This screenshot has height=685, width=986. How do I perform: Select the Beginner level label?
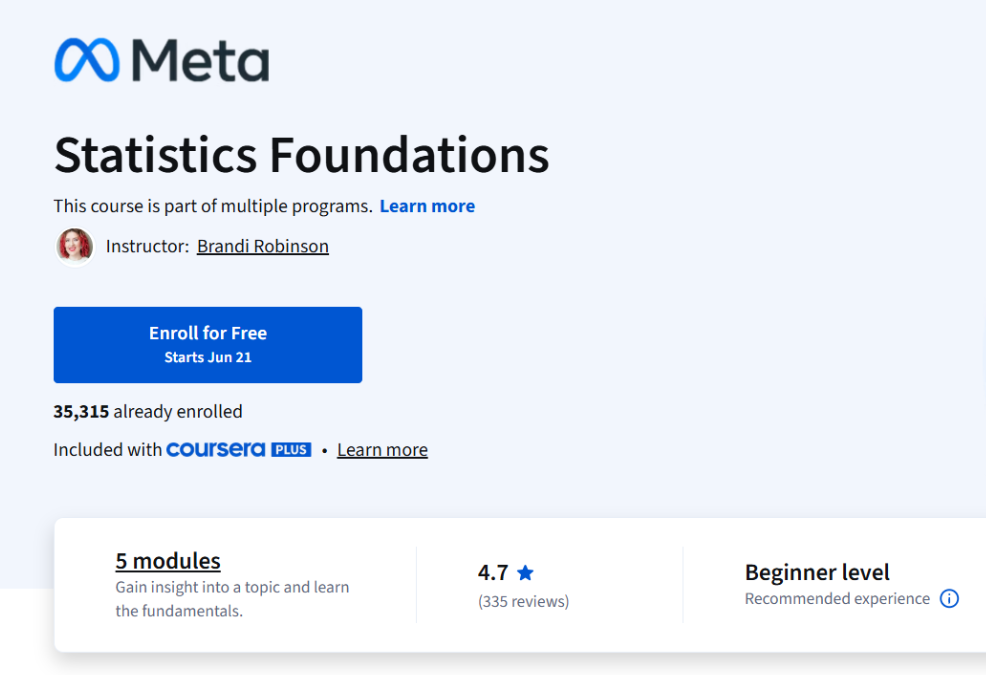pos(817,572)
